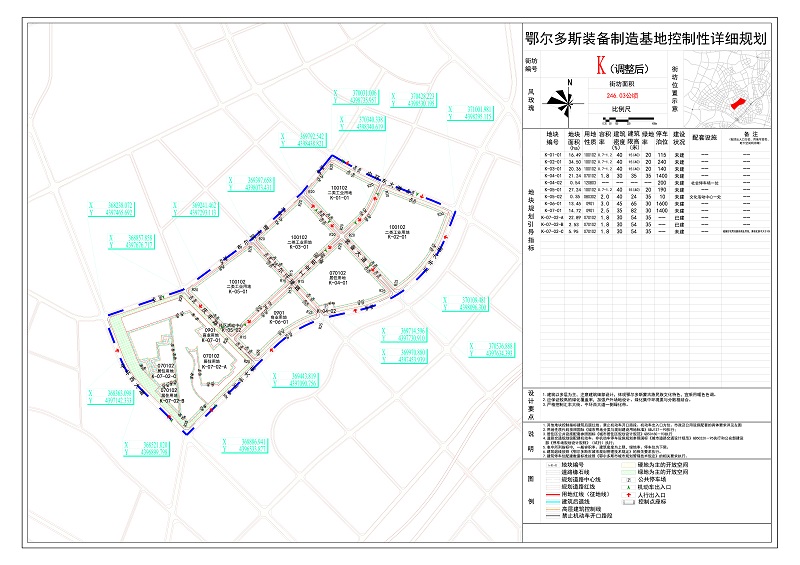Click parcel K-06-01 label on the map

279,322
